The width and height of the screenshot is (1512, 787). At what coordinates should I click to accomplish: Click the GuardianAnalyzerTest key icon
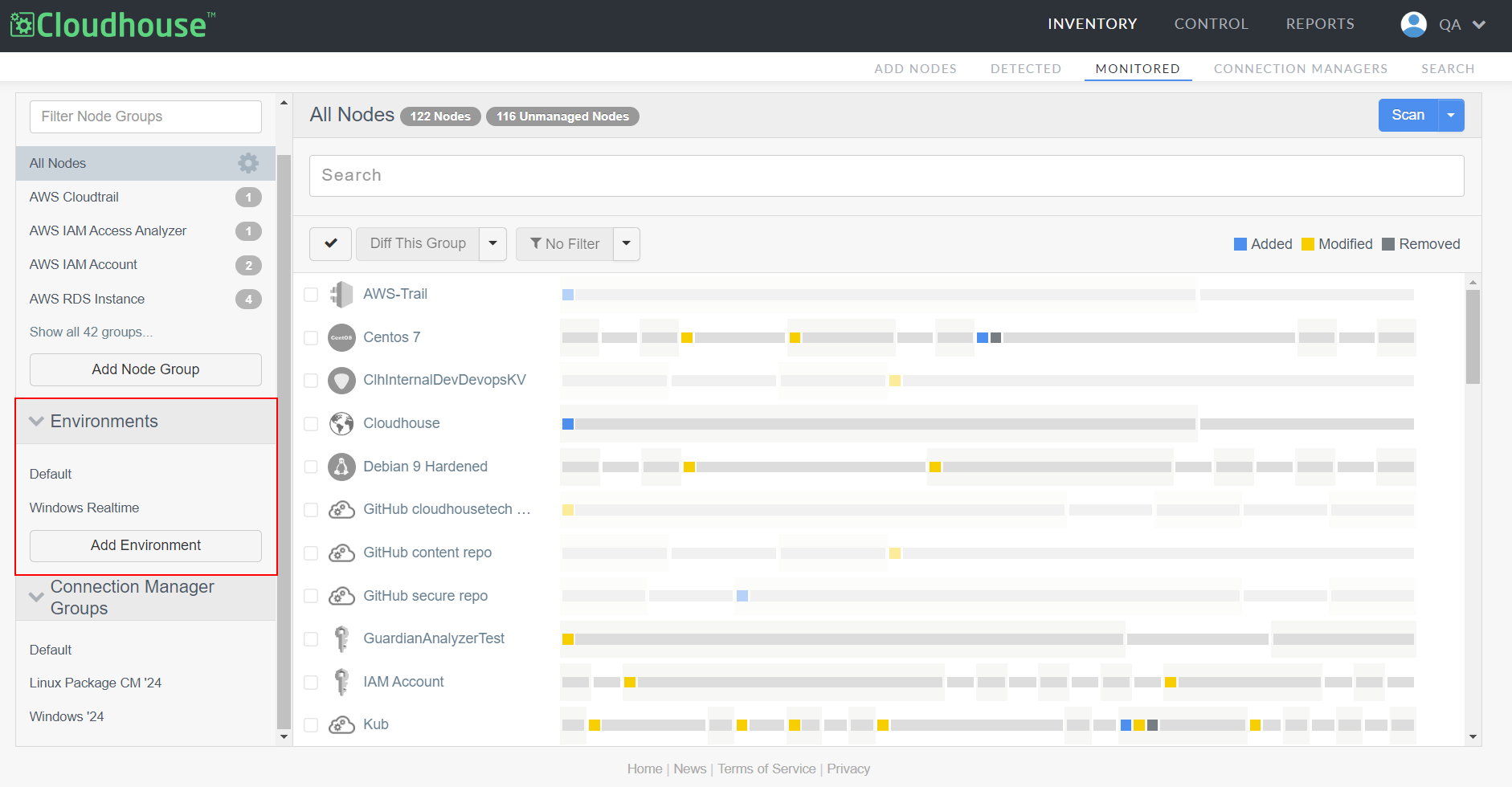(x=341, y=638)
